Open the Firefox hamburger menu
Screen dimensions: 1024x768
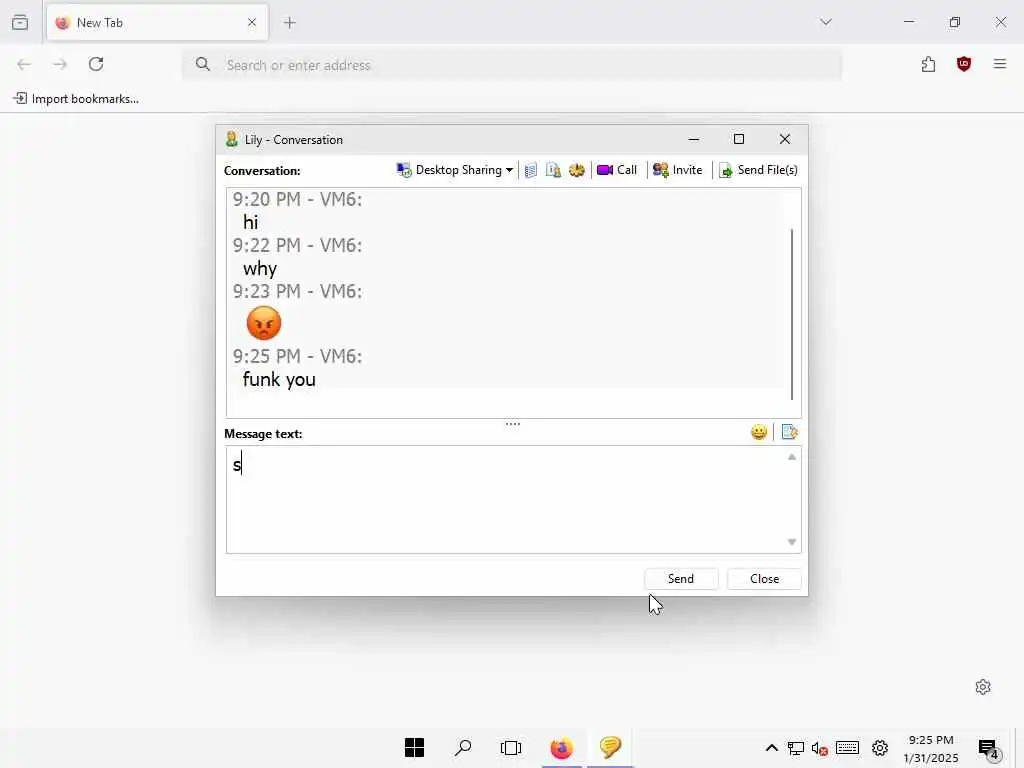click(x=1000, y=64)
